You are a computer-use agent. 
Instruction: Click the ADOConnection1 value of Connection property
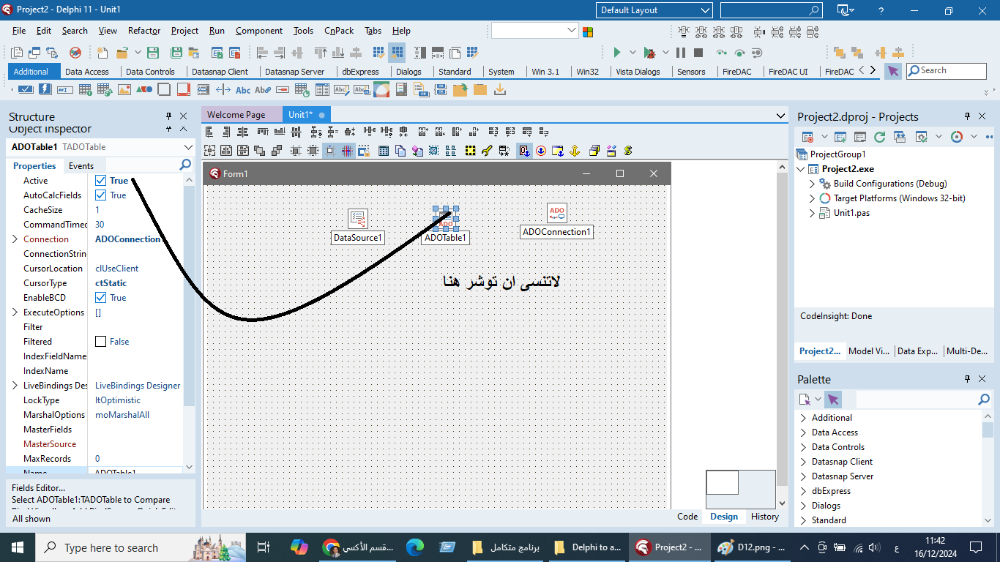point(128,239)
